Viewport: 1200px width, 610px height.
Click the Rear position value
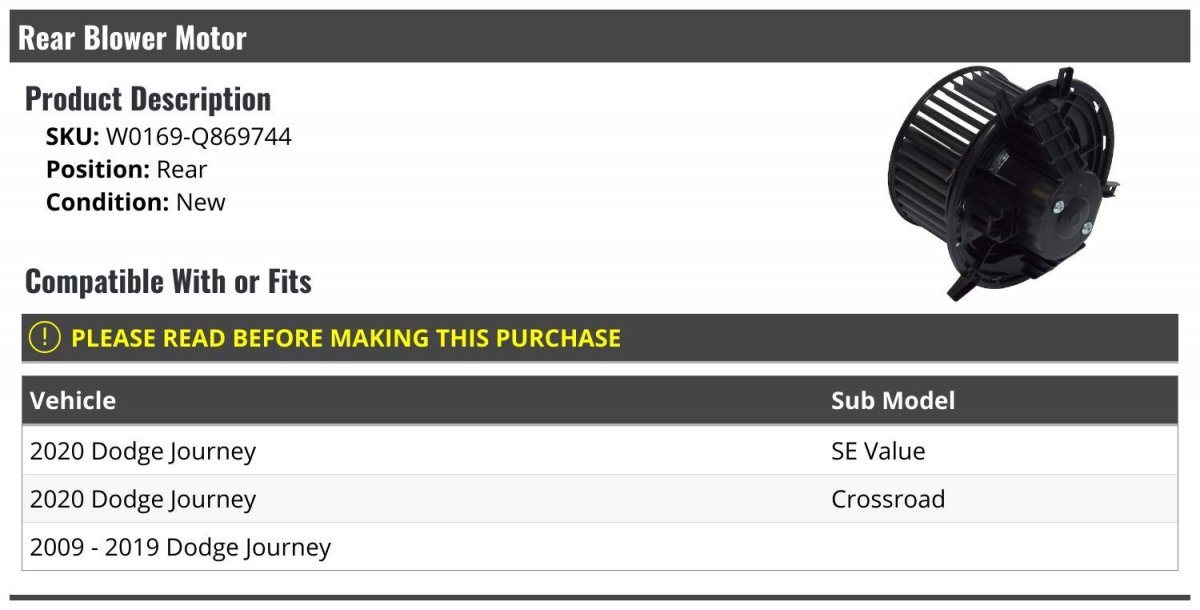(181, 169)
